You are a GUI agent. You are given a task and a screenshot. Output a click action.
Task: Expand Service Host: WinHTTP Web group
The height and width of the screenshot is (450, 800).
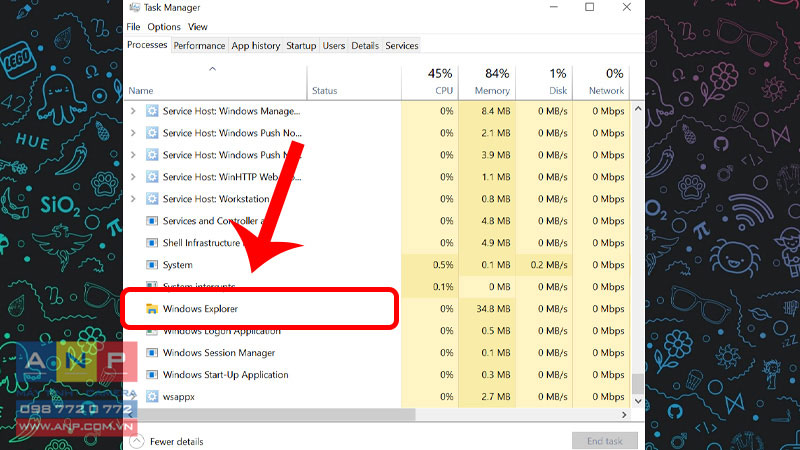pos(133,177)
